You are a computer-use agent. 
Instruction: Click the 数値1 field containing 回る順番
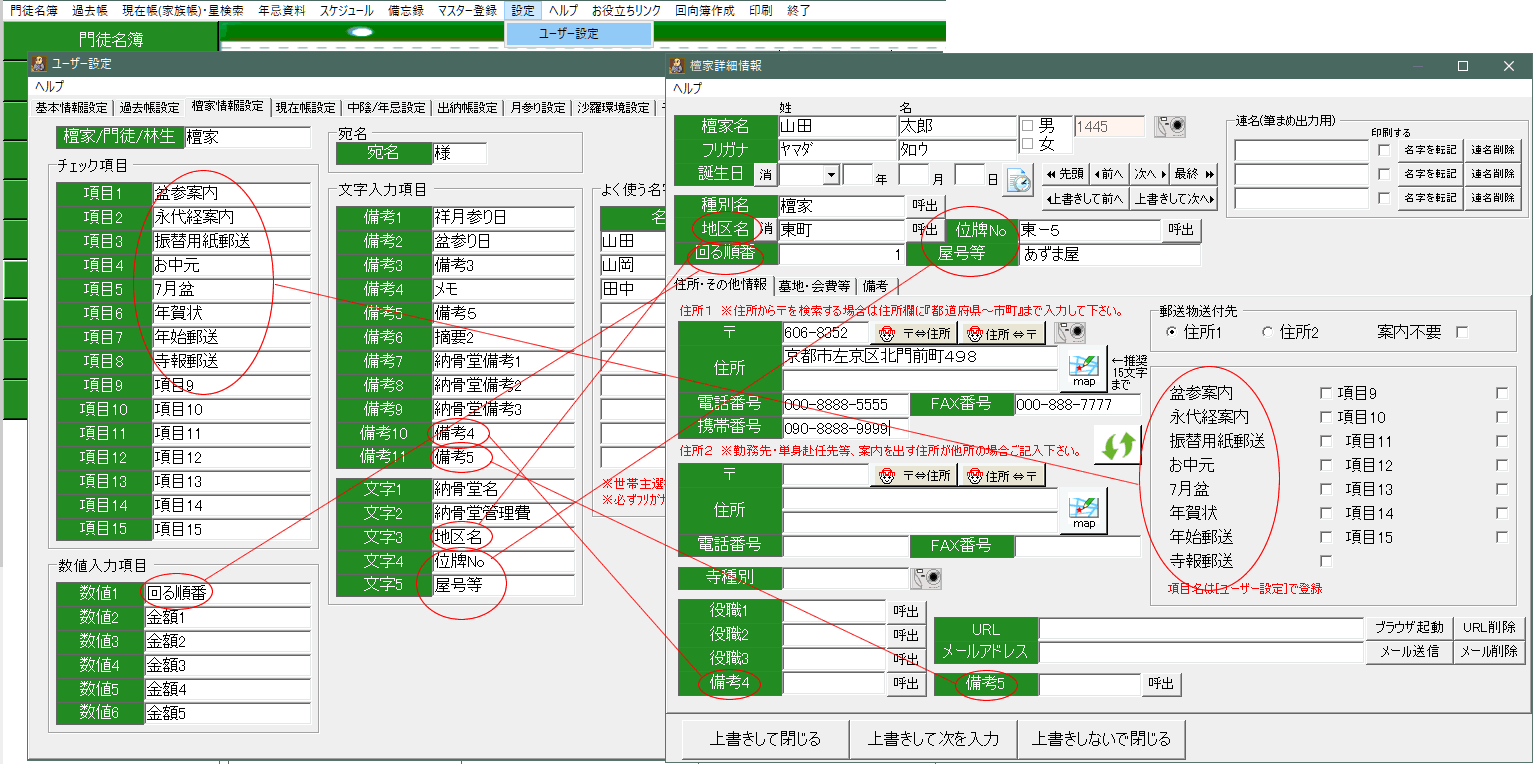pyautogui.click(x=229, y=593)
